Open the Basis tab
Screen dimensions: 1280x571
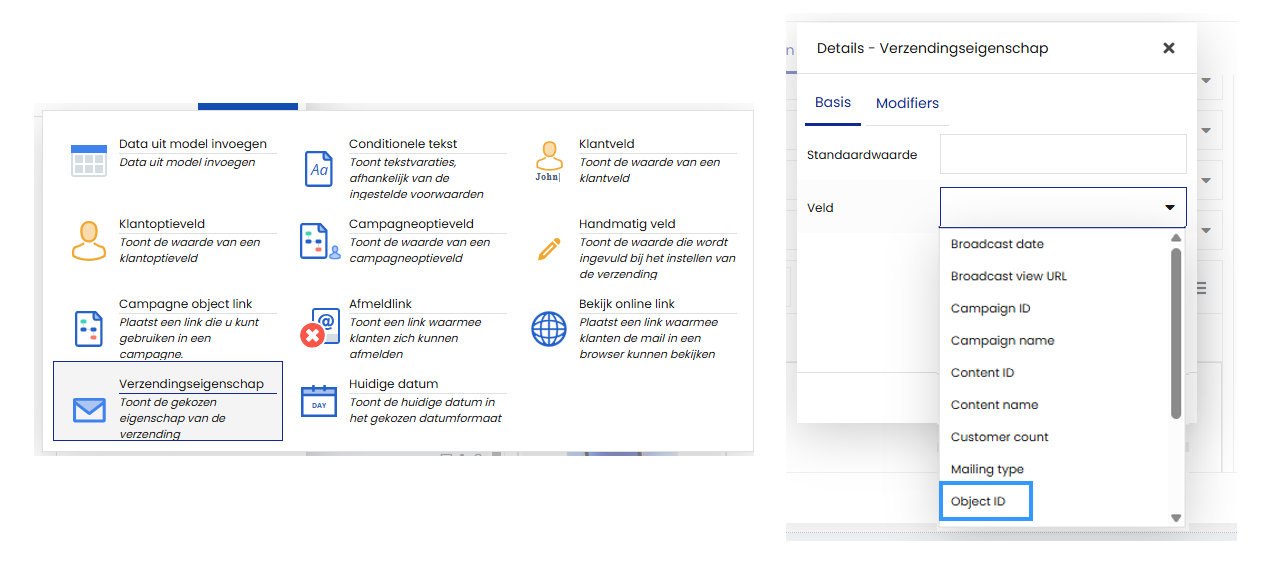pos(833,102)
